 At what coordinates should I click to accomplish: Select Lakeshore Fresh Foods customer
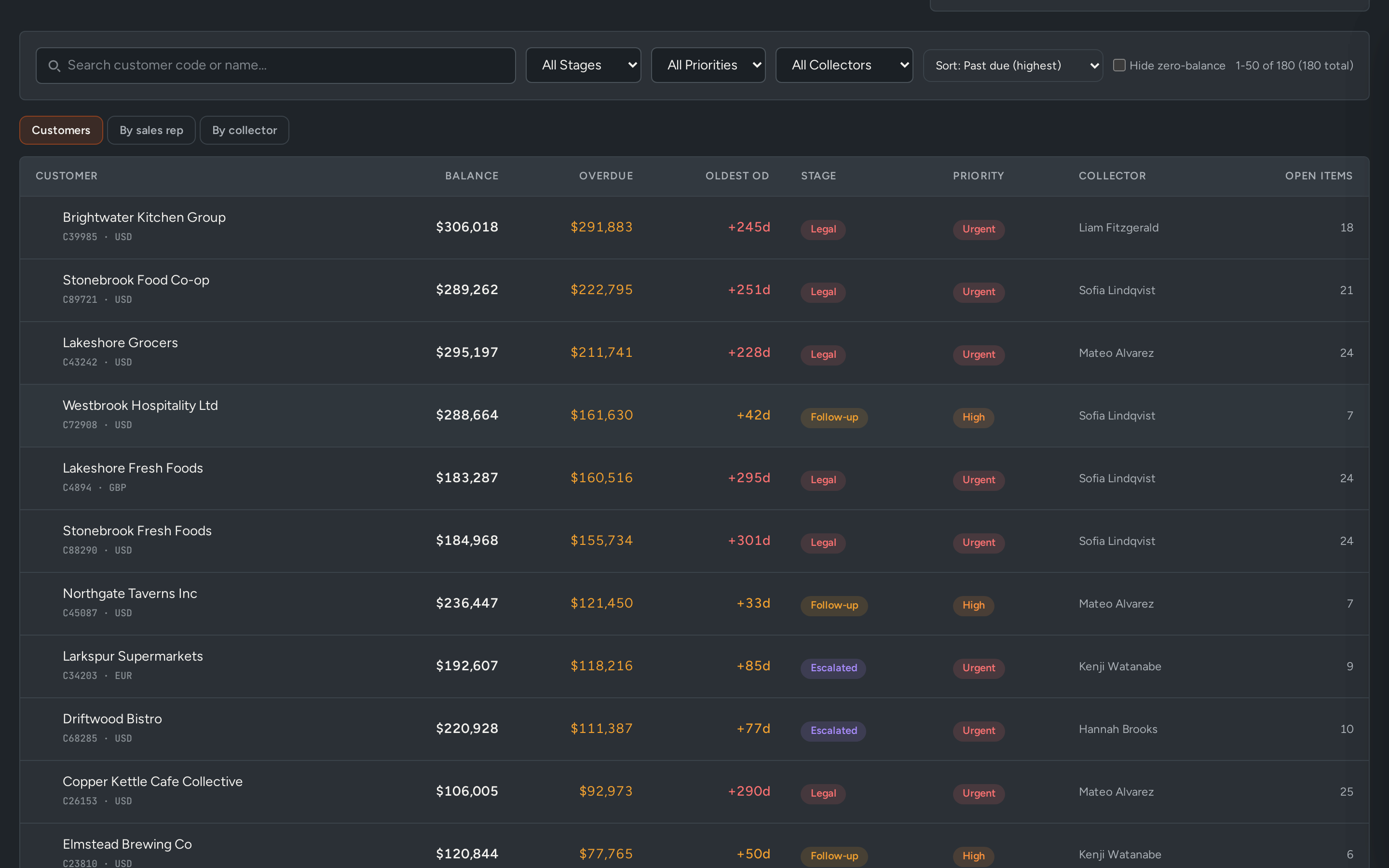click(x=133, y=468)
